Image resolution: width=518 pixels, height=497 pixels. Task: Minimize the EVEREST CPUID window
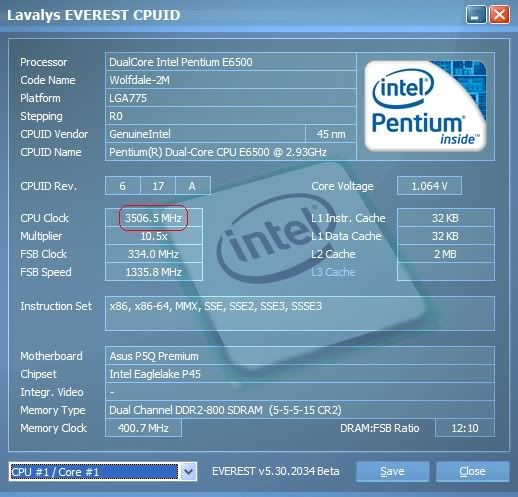pos(476,15)
